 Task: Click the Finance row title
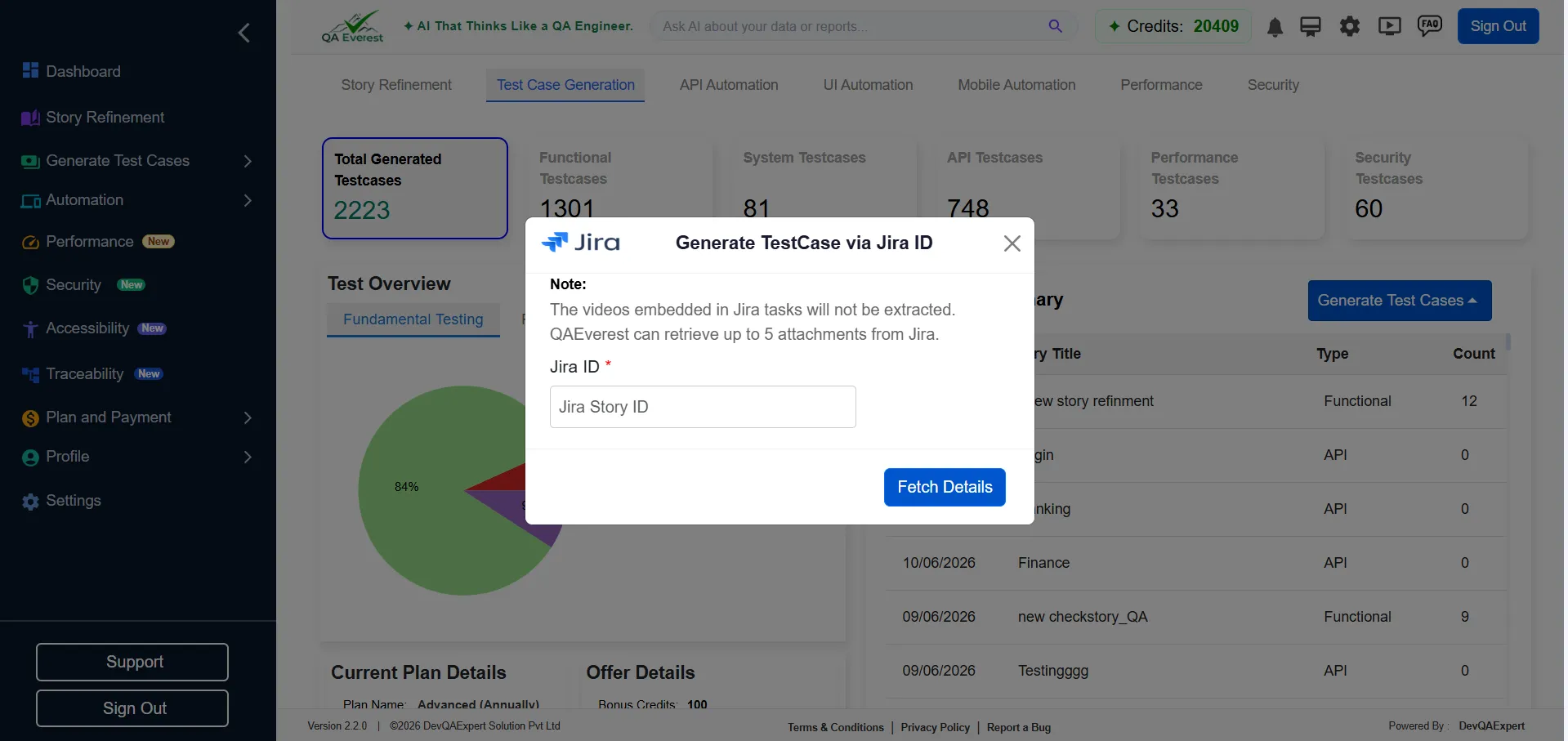point(1043,563)
